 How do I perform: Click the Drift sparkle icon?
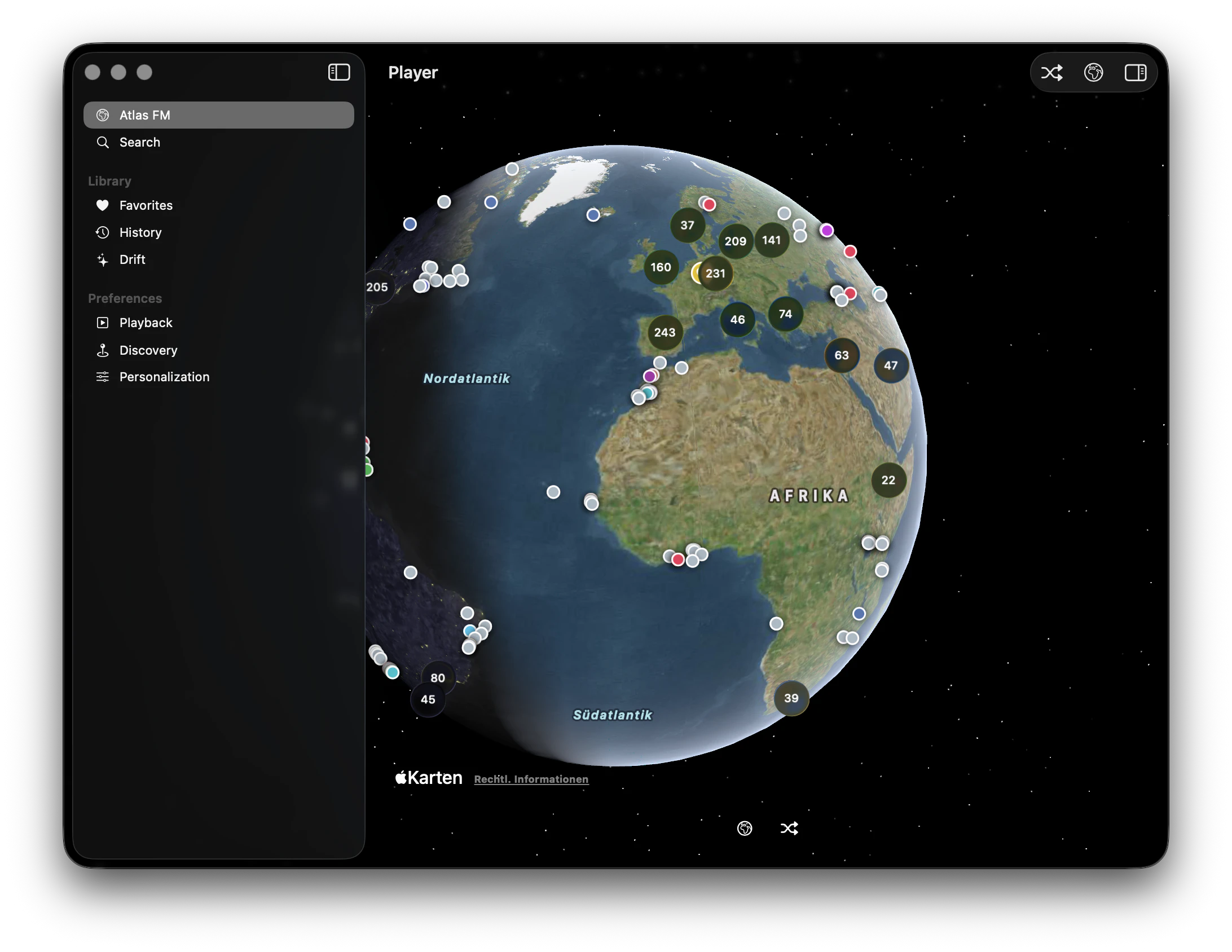(102, 259)
